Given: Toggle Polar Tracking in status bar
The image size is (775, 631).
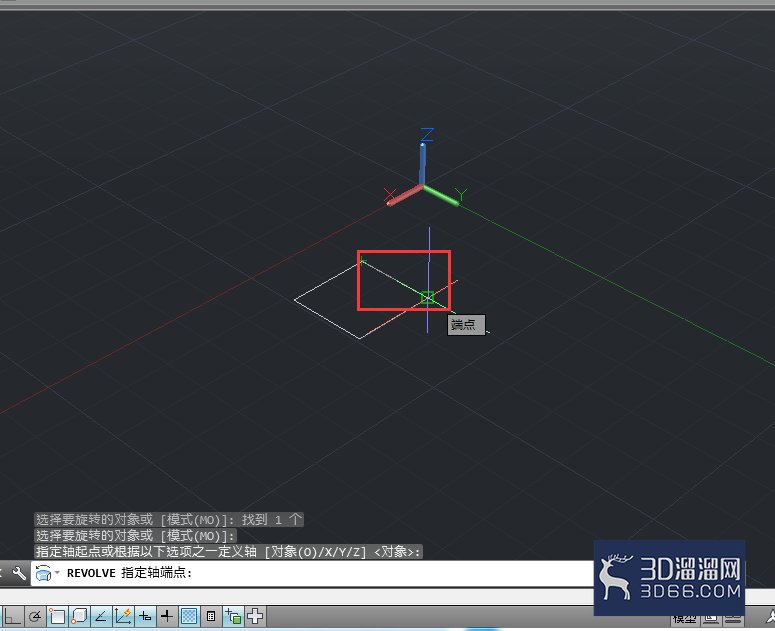Looking at the screenshot, I should [35, 616].
